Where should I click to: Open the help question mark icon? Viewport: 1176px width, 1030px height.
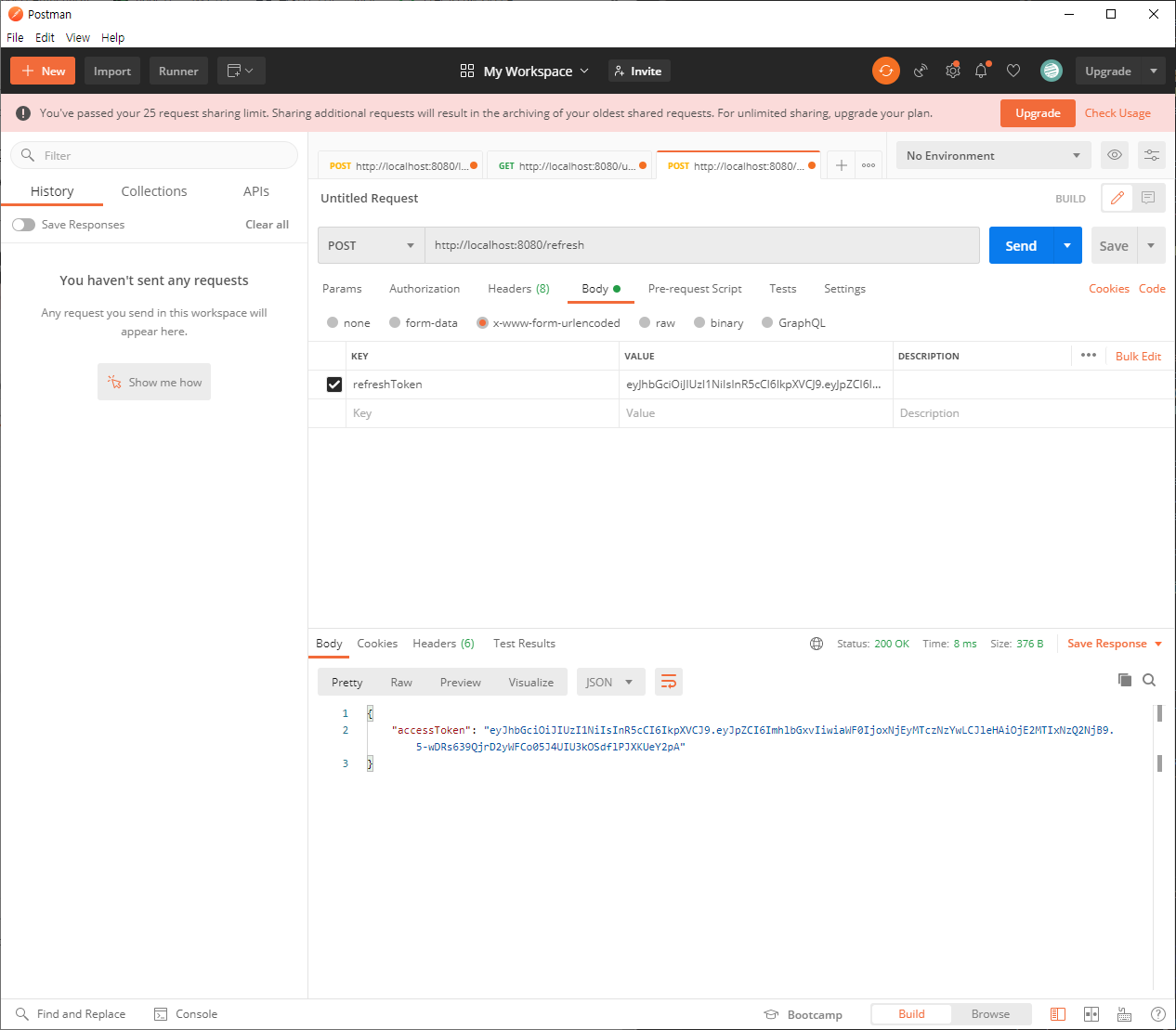[1157, 1014]
